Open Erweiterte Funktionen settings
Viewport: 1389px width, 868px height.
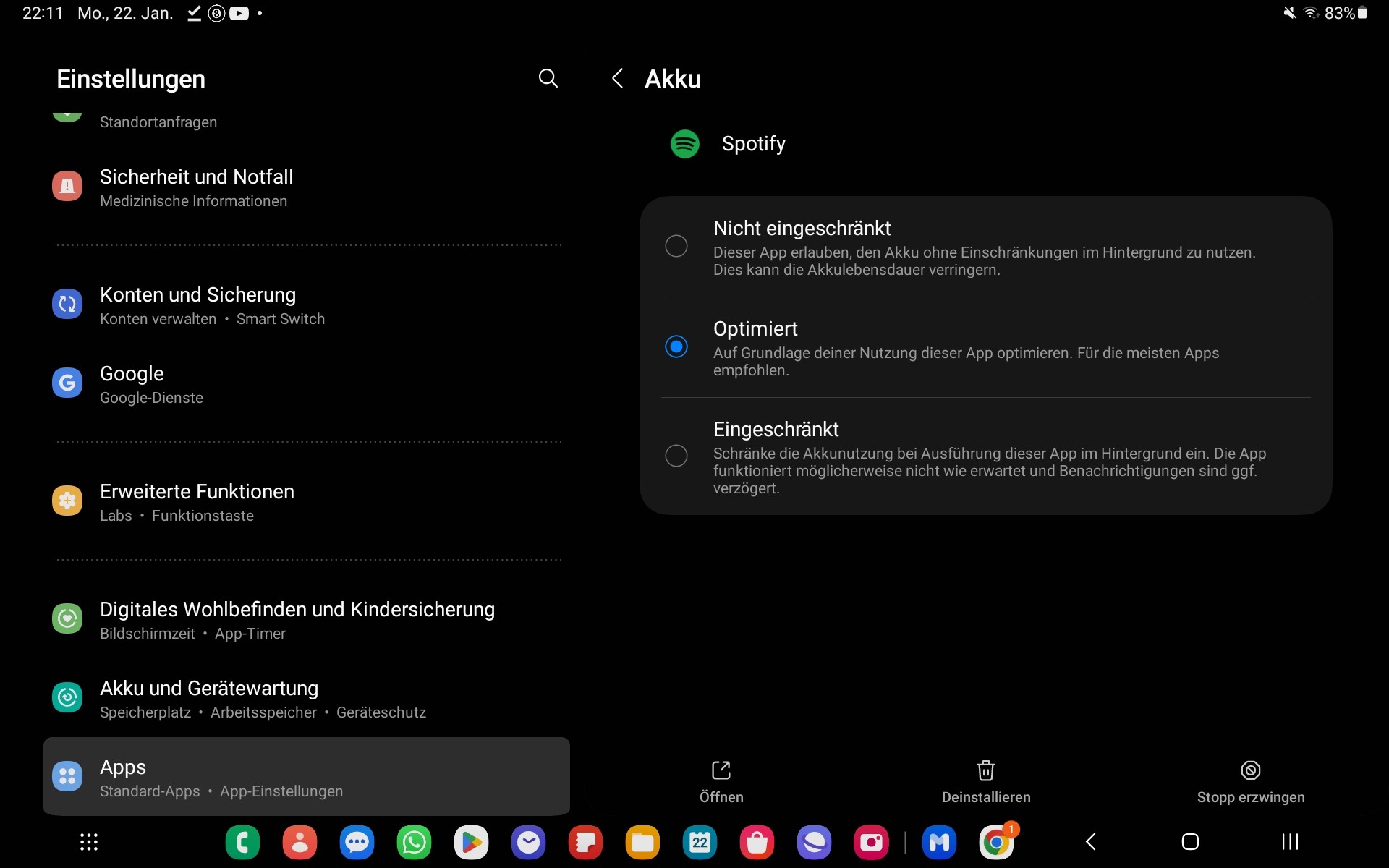197,501
